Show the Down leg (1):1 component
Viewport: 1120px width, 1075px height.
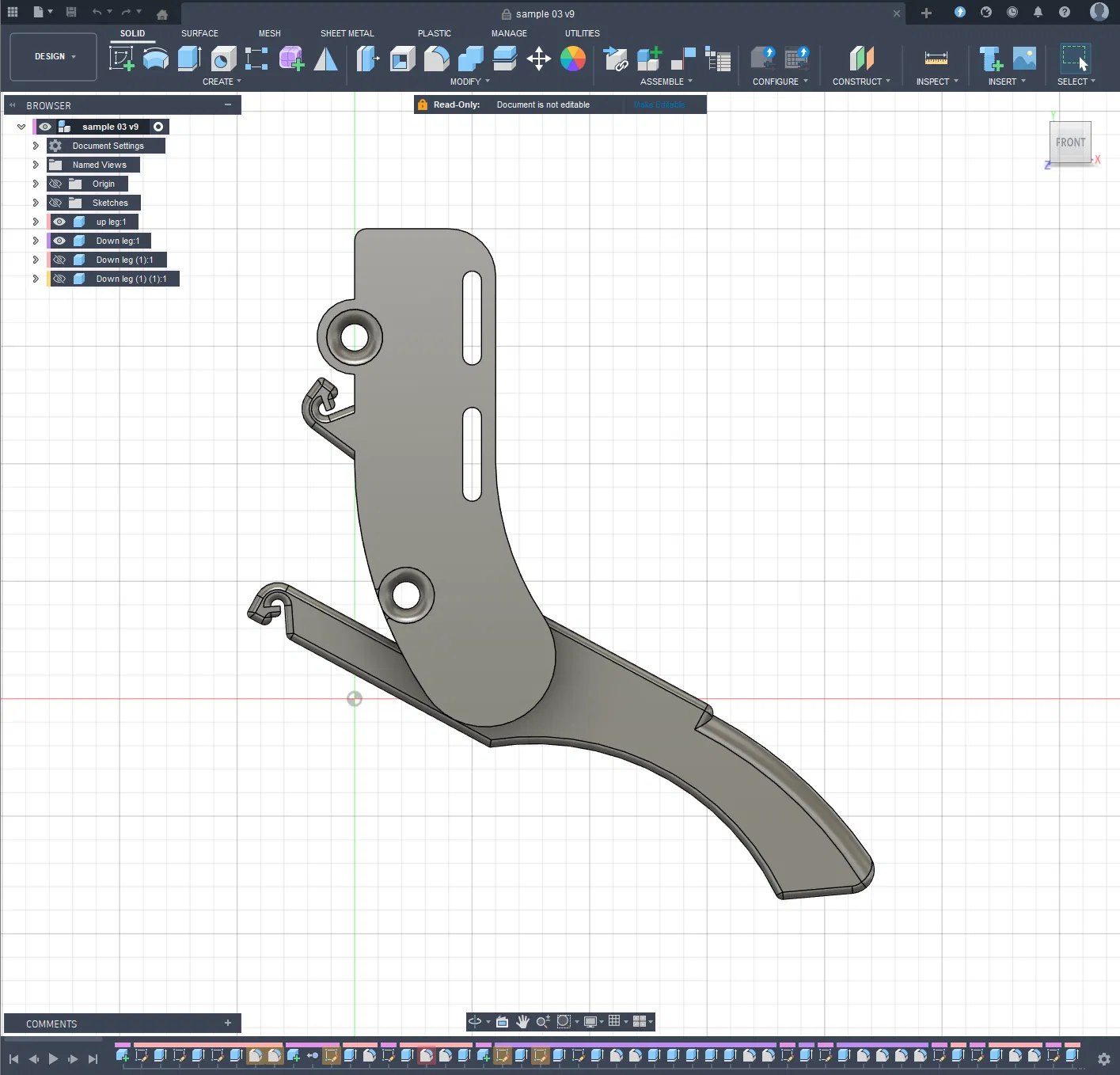click(x=59, y=260)
